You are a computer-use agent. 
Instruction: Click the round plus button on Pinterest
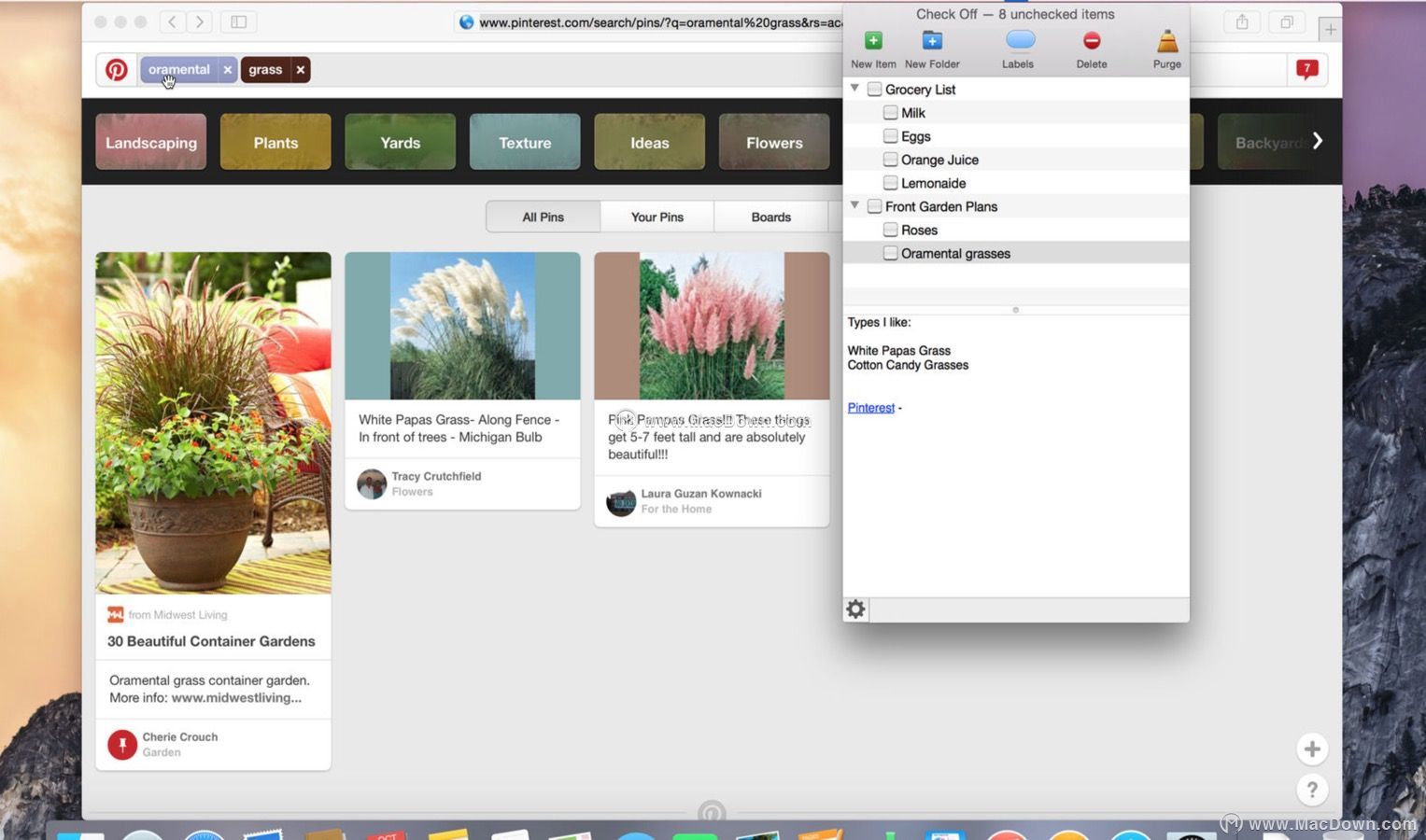coord(1312,749)
